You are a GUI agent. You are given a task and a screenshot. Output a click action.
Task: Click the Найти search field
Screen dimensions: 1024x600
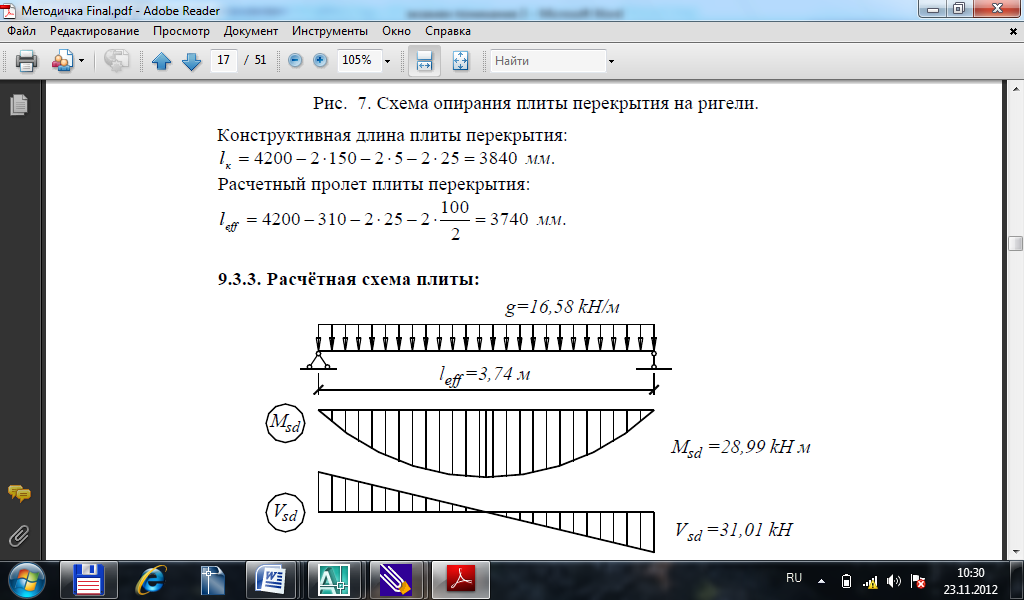click(548, 61)
